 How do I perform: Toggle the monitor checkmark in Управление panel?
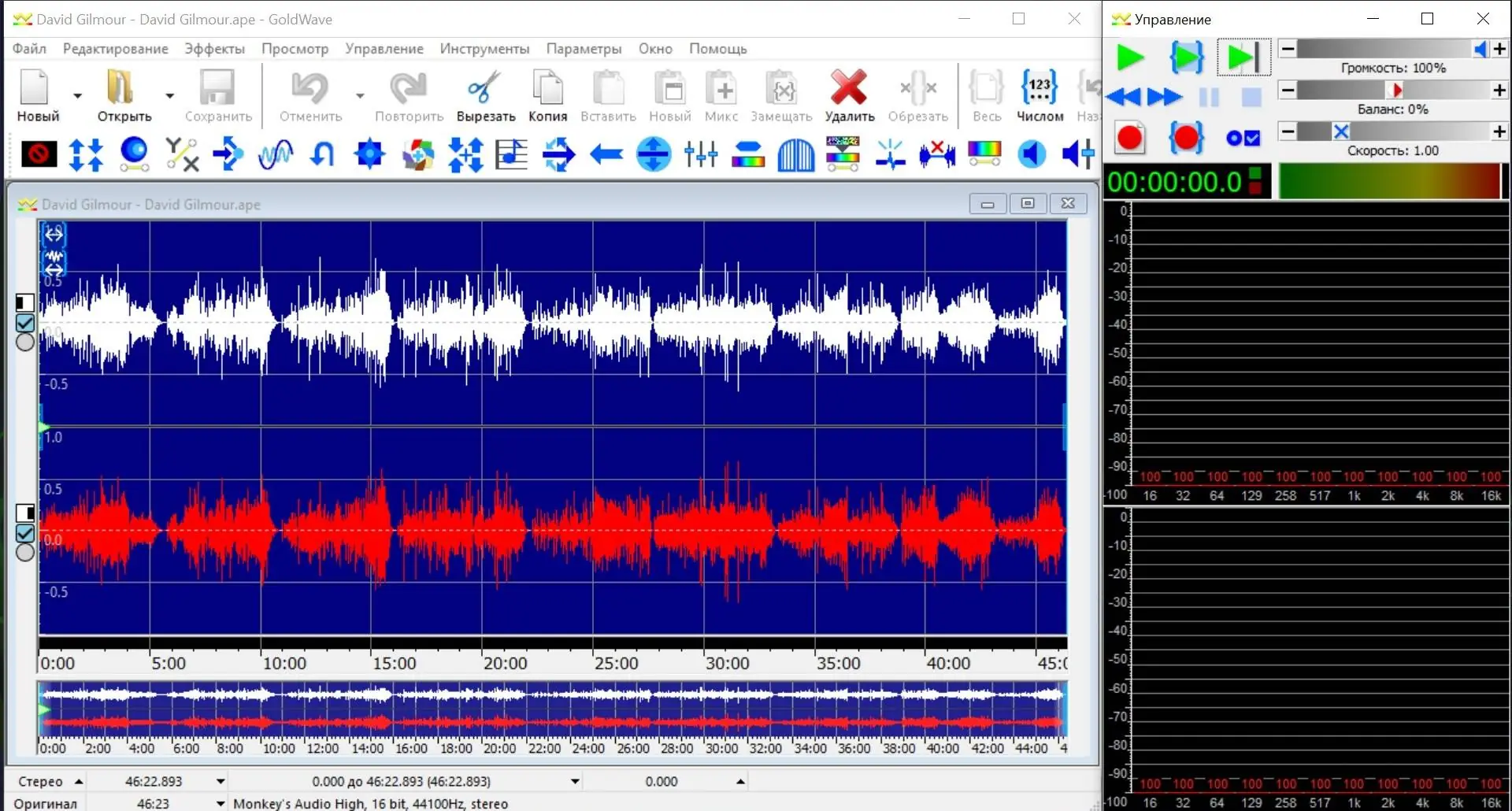(1241, 136)
